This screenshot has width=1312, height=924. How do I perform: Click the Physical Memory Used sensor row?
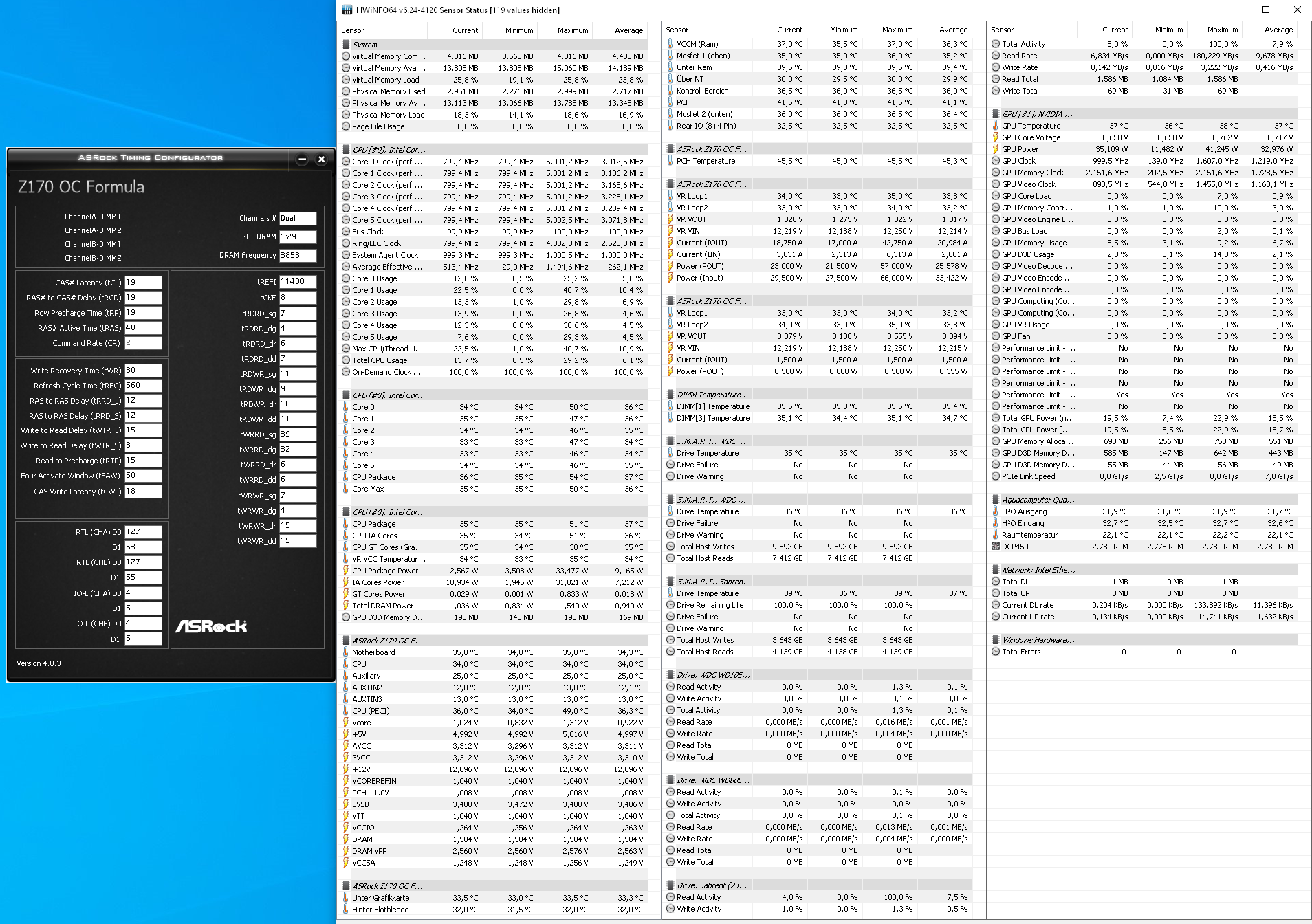pos(493,91)
